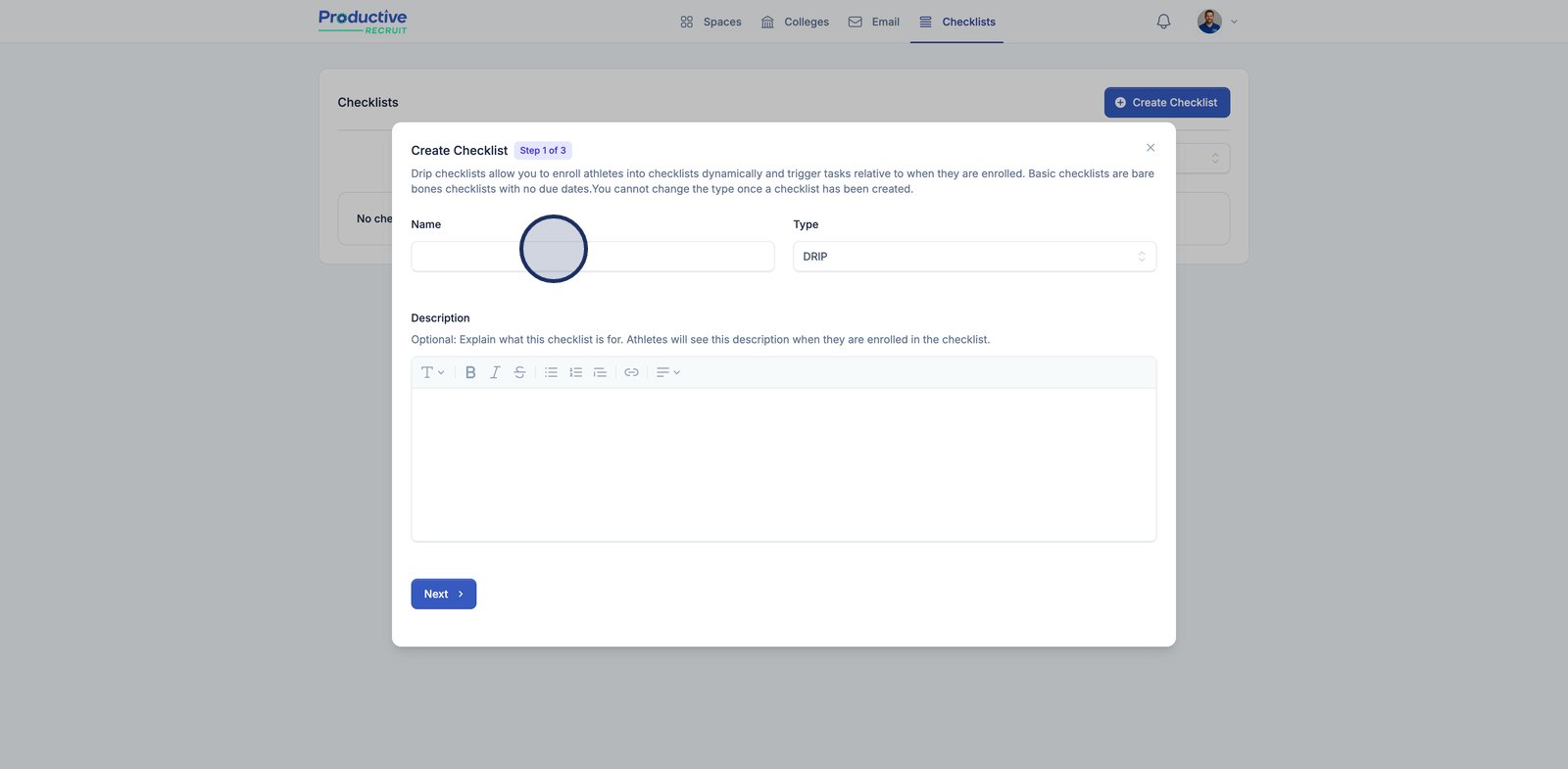Toggle bold formatting in the description editor

tap(470, 372)
